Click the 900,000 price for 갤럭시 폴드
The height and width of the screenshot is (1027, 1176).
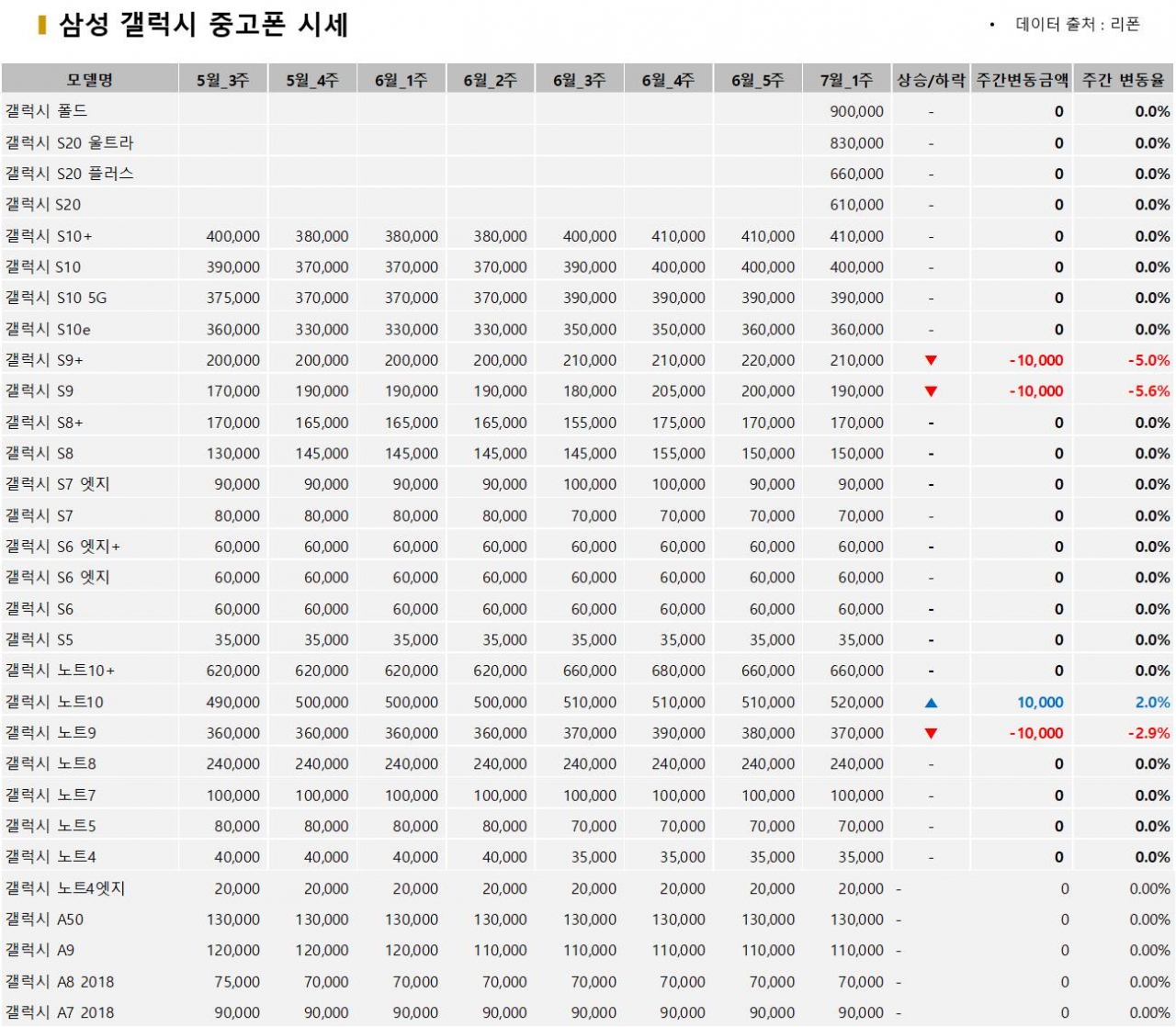tap(857, 111)
